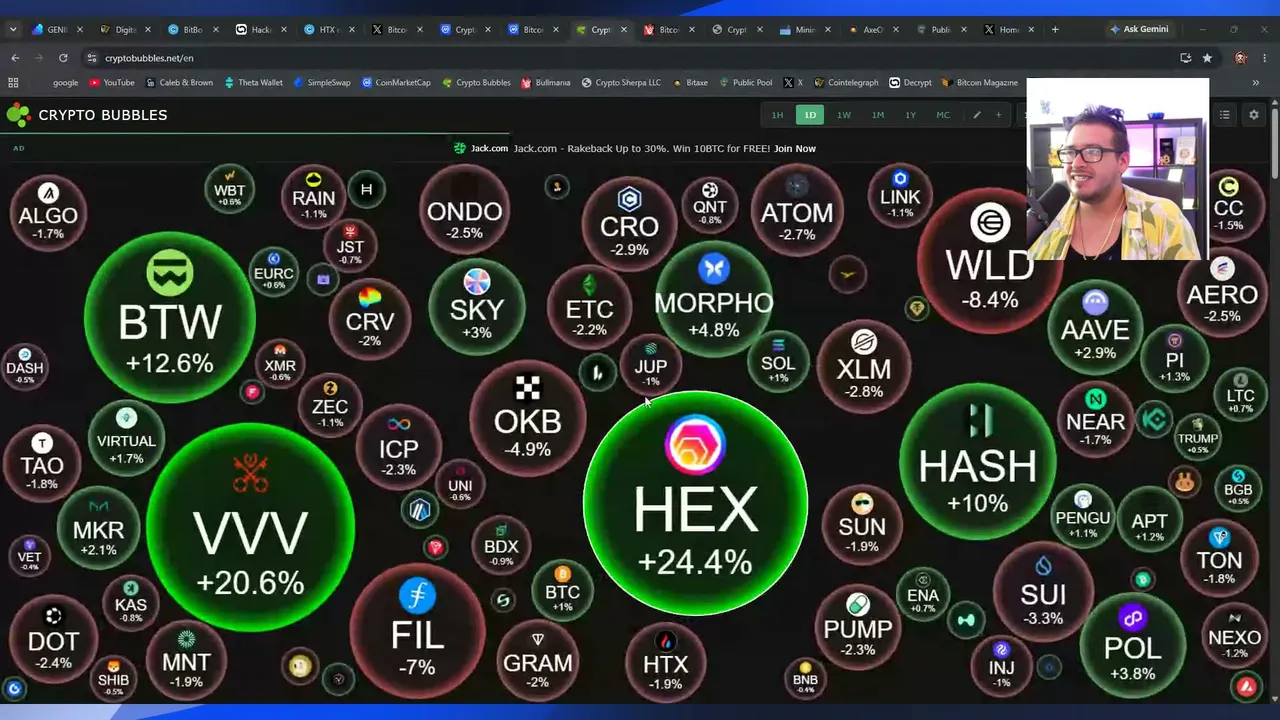Open the XLM bubble
1280x720 pixels.
863,366
